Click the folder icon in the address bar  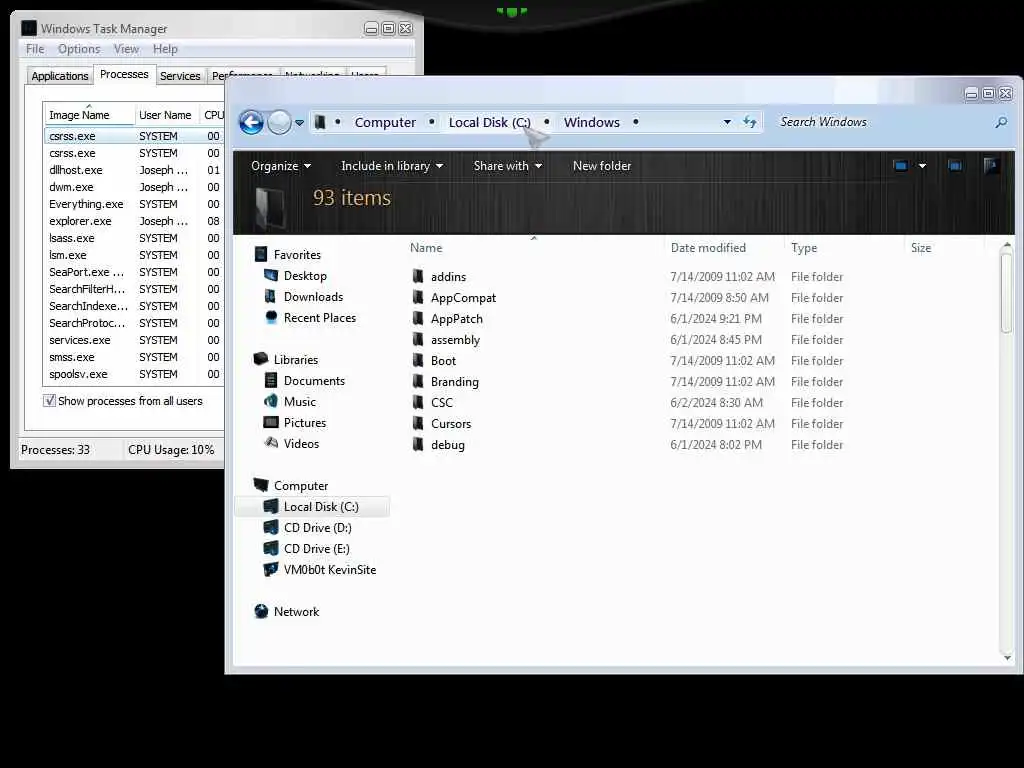(x=320, y=122)
